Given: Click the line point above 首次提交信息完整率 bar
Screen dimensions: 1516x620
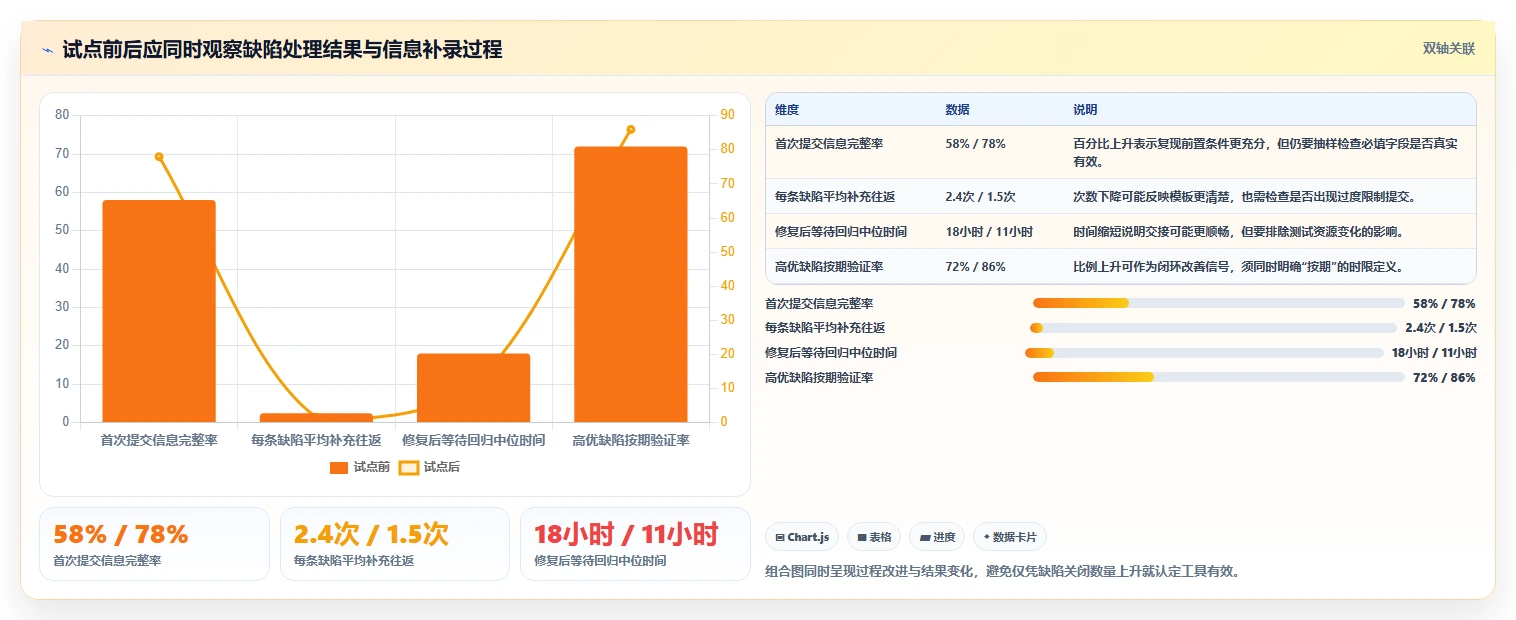Looking at the screenshot, I should point(159,156).
